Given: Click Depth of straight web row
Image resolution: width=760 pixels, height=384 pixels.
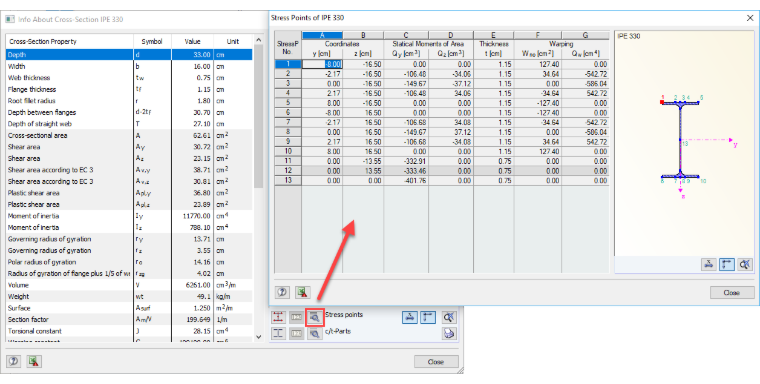Looking at the screenshot, I should (129, 124).
